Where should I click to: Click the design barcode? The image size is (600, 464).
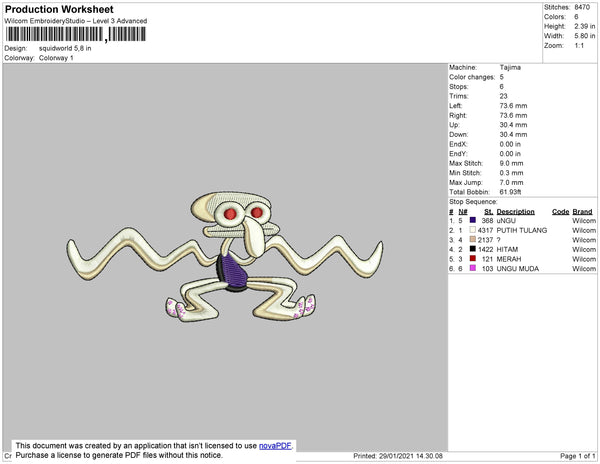click(75, 34)
